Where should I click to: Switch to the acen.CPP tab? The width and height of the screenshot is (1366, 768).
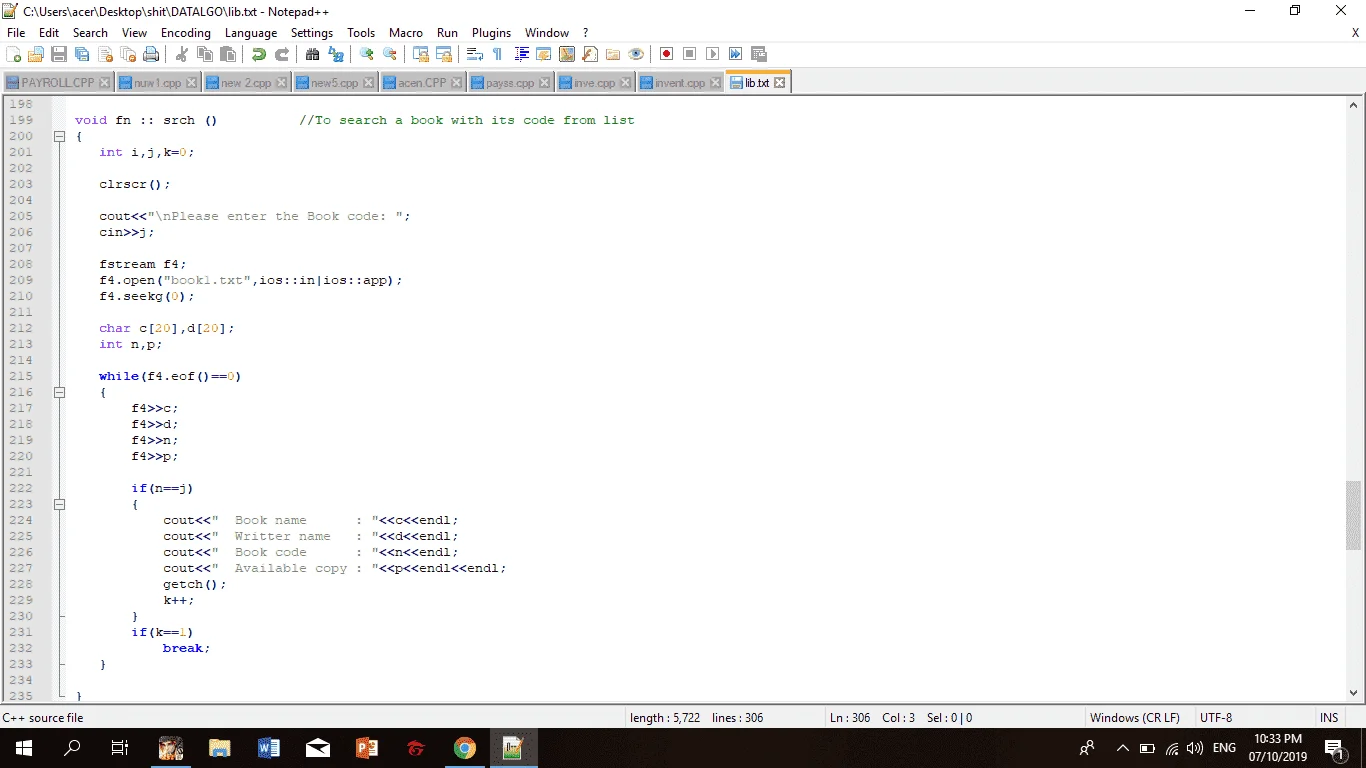pos(422,83)
